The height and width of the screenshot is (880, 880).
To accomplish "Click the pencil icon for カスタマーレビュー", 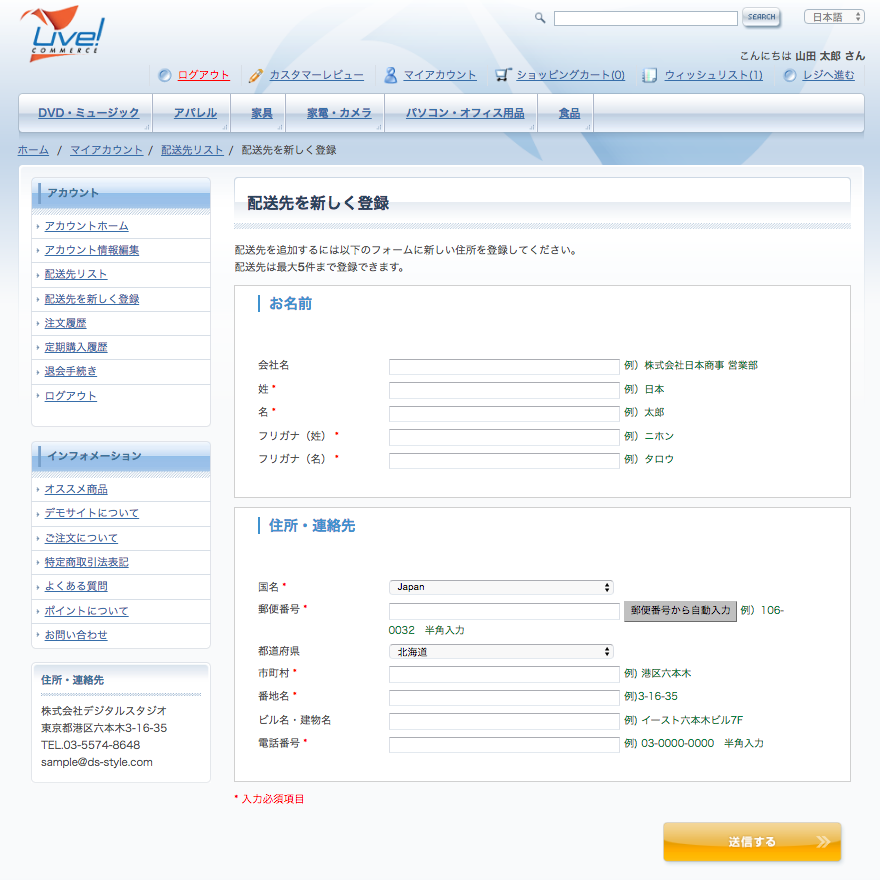I will click(256, 75).
